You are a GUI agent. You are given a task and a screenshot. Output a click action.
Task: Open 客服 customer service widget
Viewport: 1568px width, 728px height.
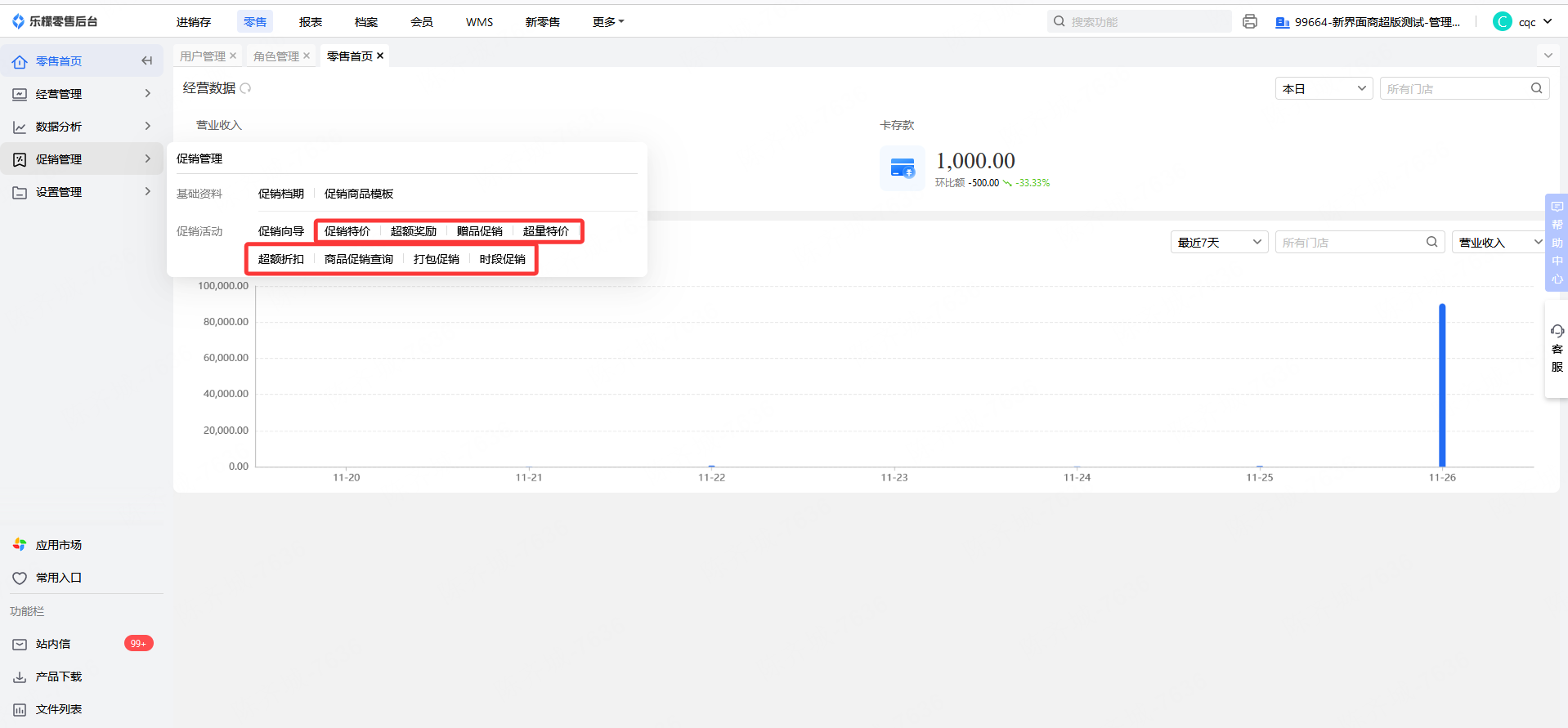click(x=1557, y=349)
